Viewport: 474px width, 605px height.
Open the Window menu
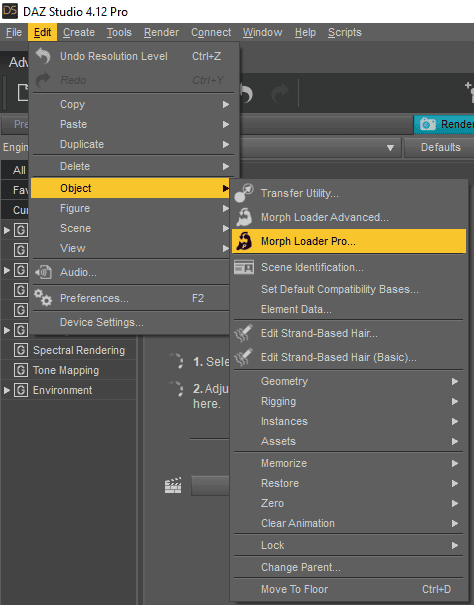click(262, 32)
